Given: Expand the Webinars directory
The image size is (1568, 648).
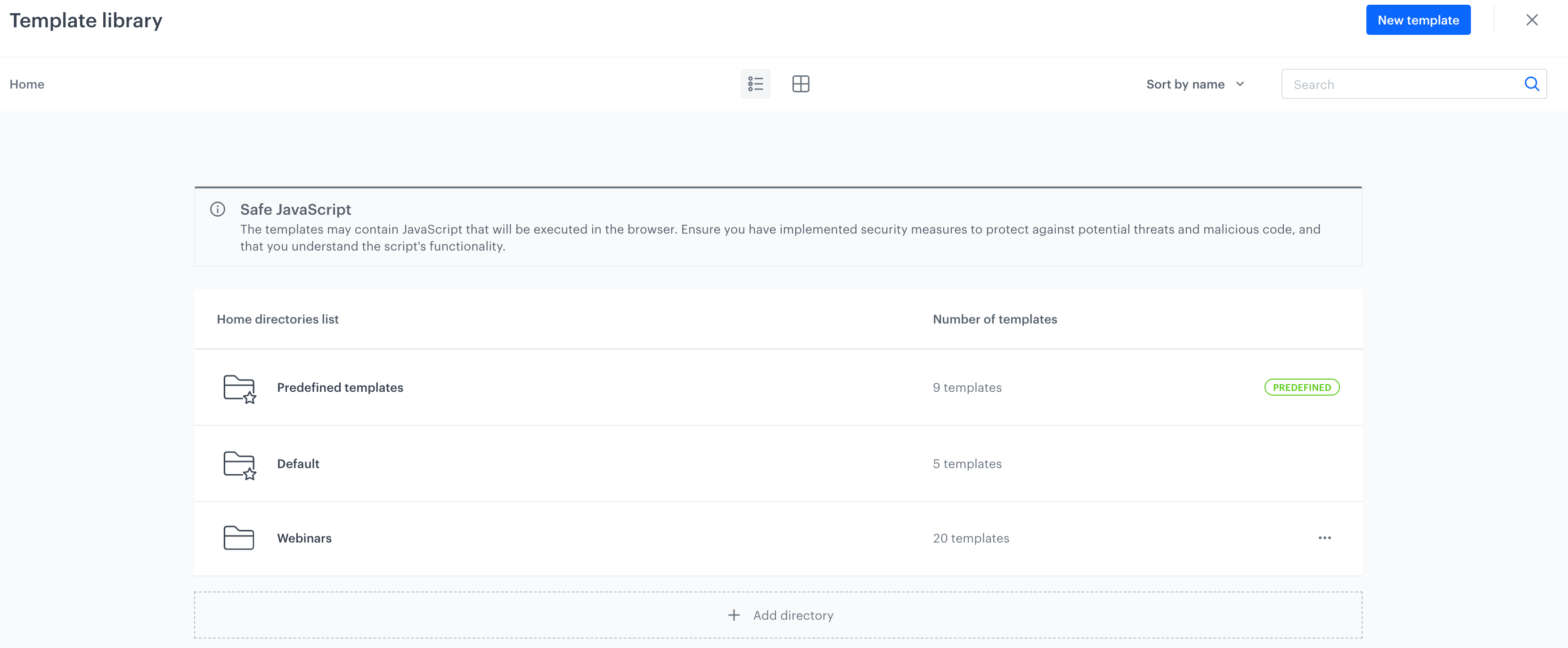Looking at the screenshot, I should pyautogui.click(x=304, y=537).
